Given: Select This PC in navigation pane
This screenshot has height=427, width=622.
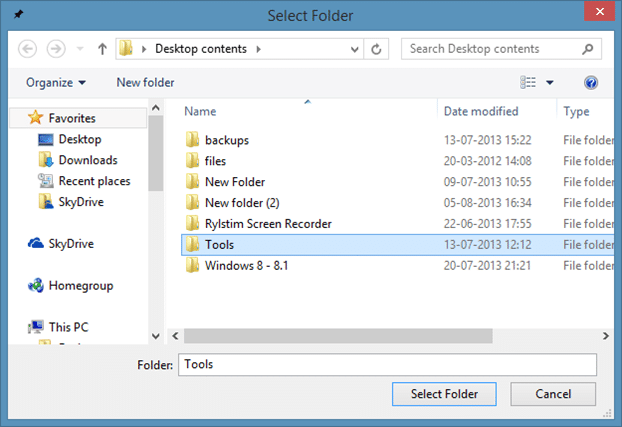Looking at the screenshot, I should click(x=68, y=327).
